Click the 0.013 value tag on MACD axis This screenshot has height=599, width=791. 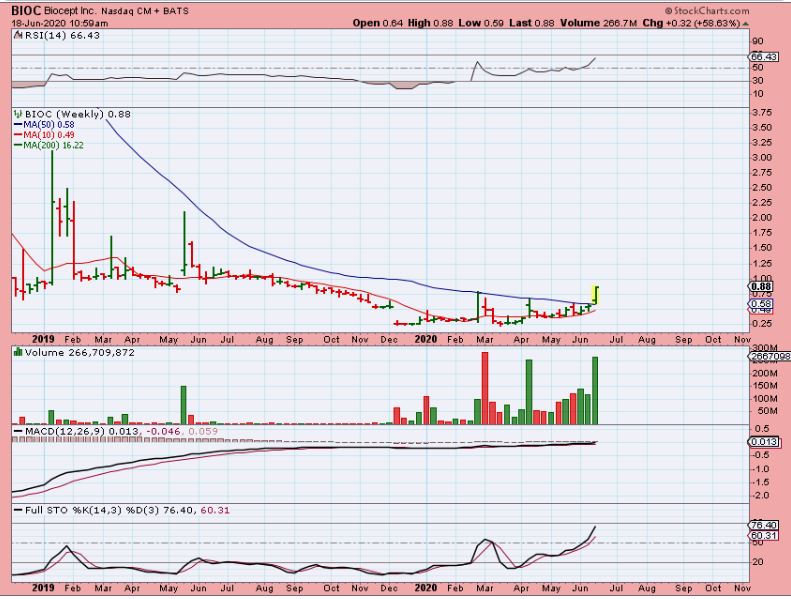(x=764, y=442)
